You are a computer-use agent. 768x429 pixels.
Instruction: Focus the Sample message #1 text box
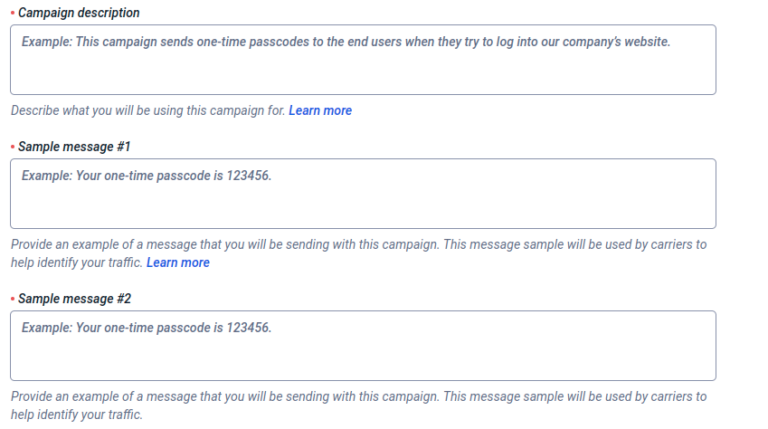pyautogui.click(x=363, y=194)
